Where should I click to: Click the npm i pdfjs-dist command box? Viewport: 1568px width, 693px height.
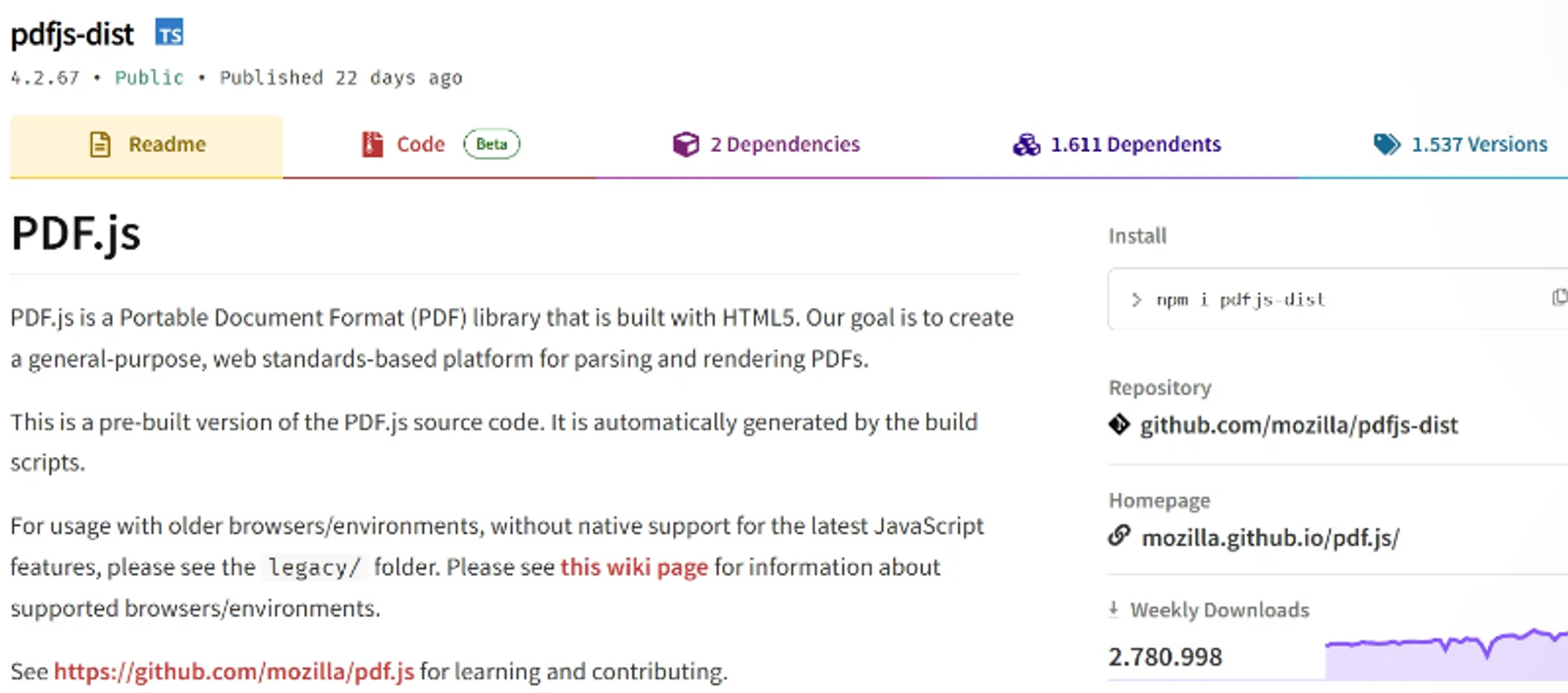(1338, 299)
